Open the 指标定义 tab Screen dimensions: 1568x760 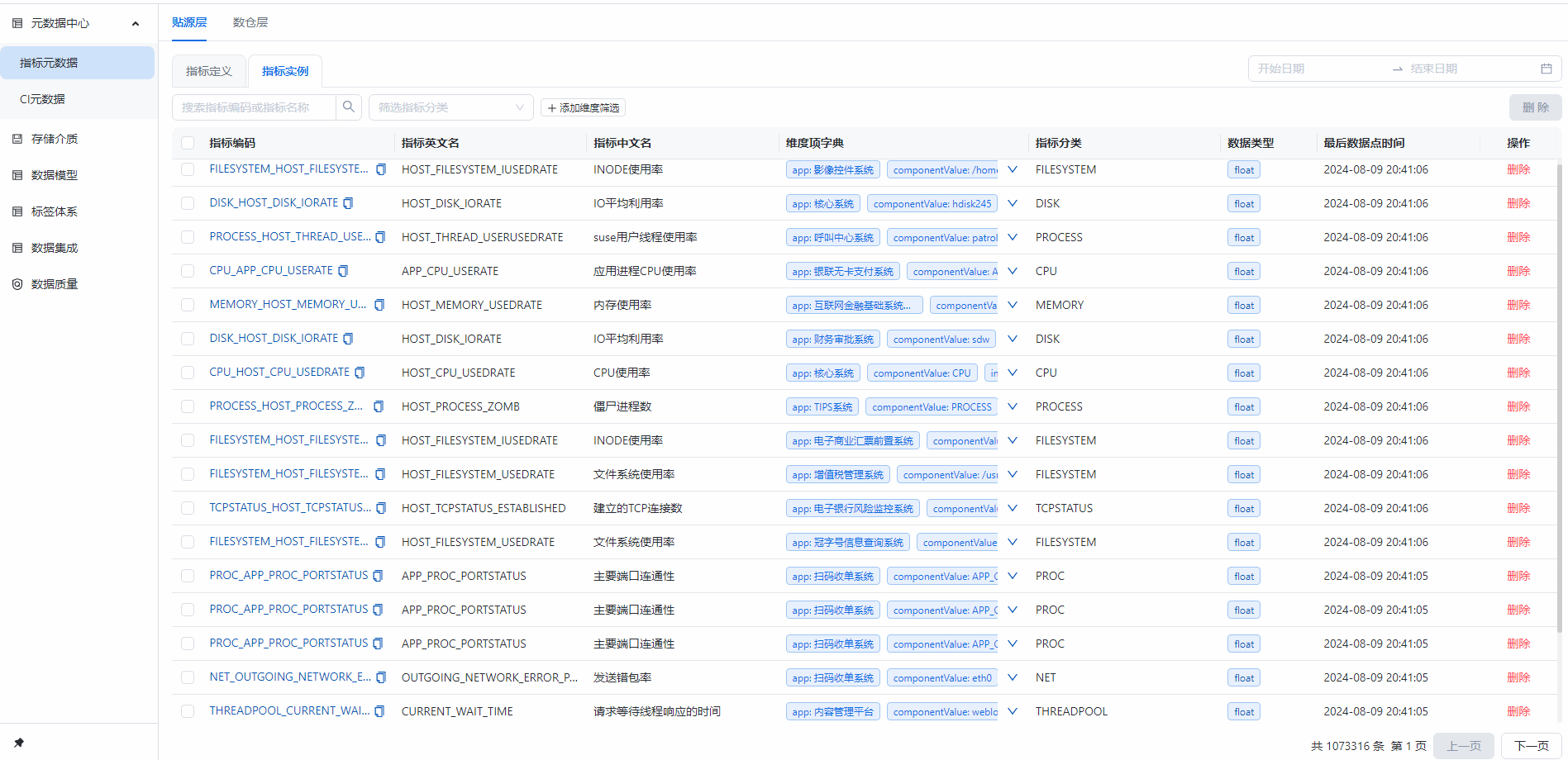click(209, 71)
